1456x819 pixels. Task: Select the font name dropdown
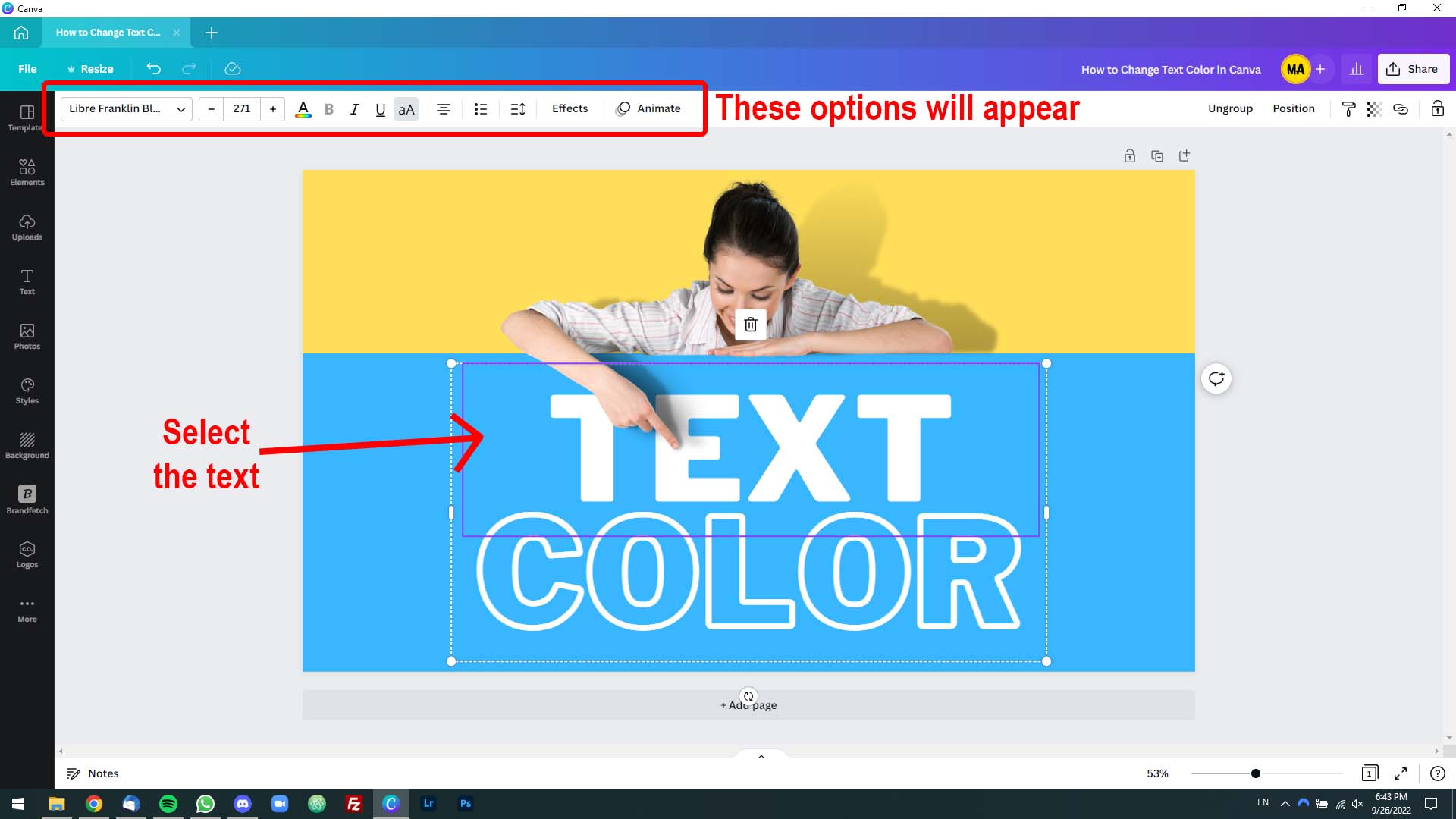(x=126, y=108)
